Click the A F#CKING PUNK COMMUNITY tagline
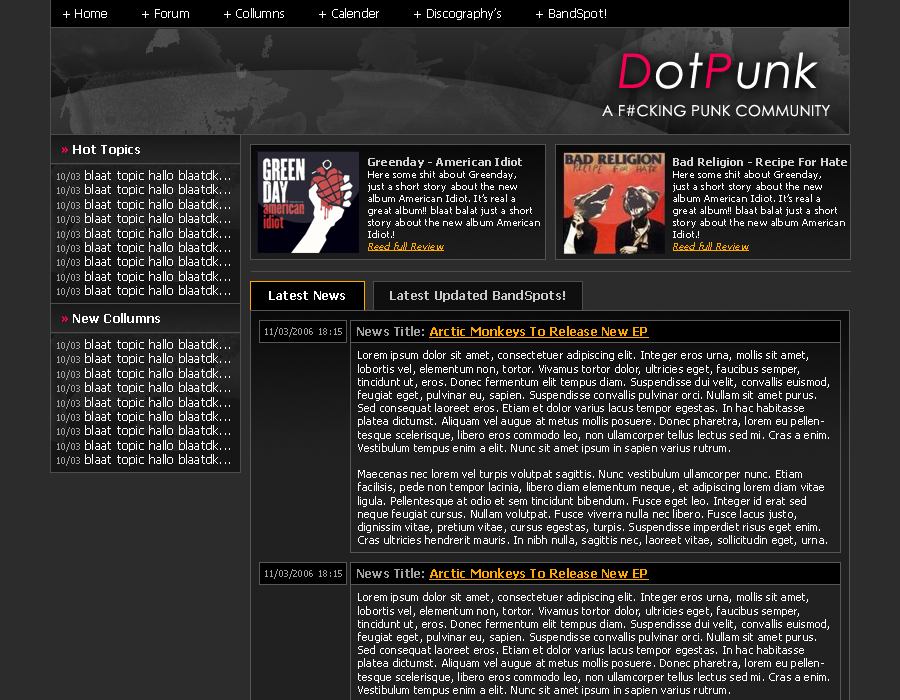Image resolution: width=900 pixels, height=700 pixels. pos(716,111)
